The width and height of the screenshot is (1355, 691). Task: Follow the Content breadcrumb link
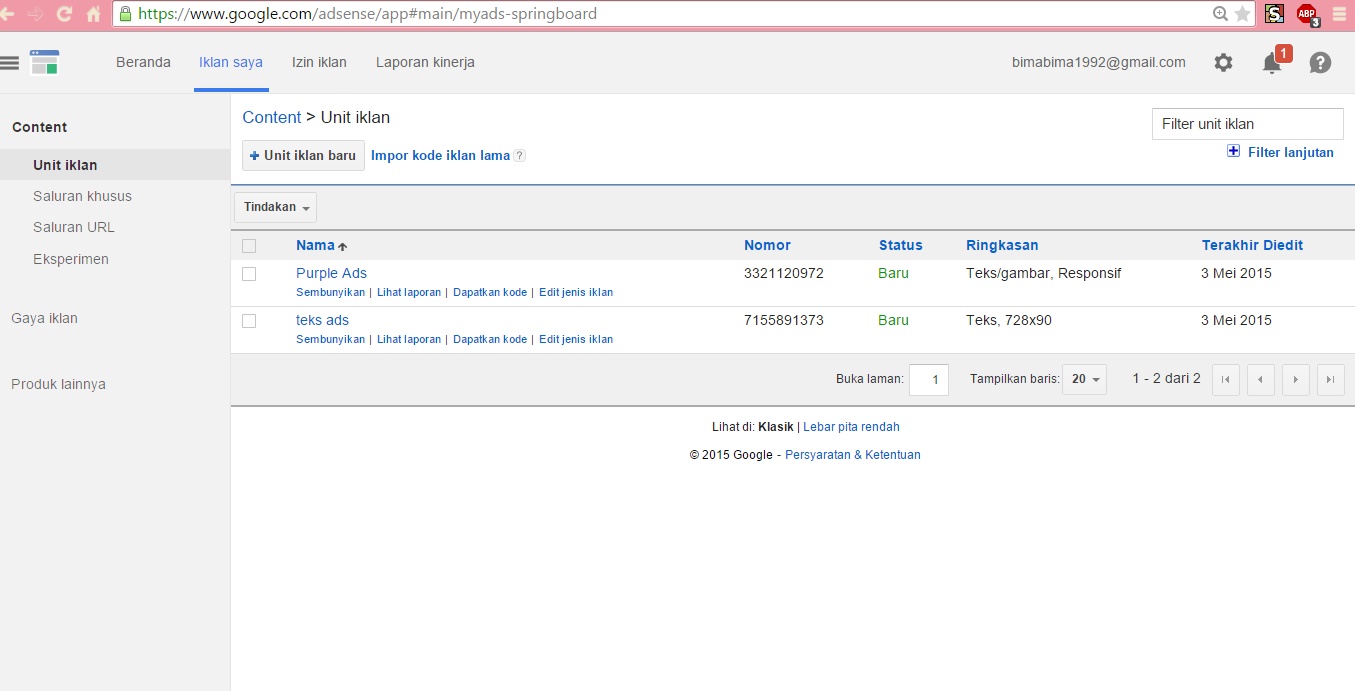(x=271, y=118)
